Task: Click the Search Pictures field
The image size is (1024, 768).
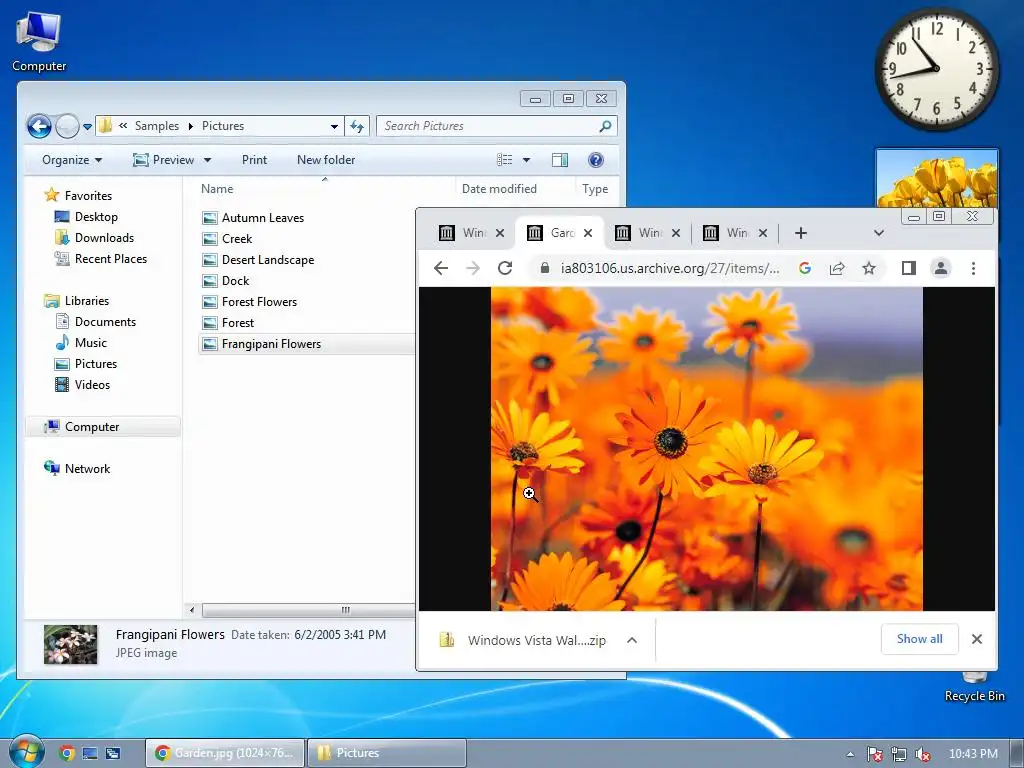Action: [x=496, y=126]
